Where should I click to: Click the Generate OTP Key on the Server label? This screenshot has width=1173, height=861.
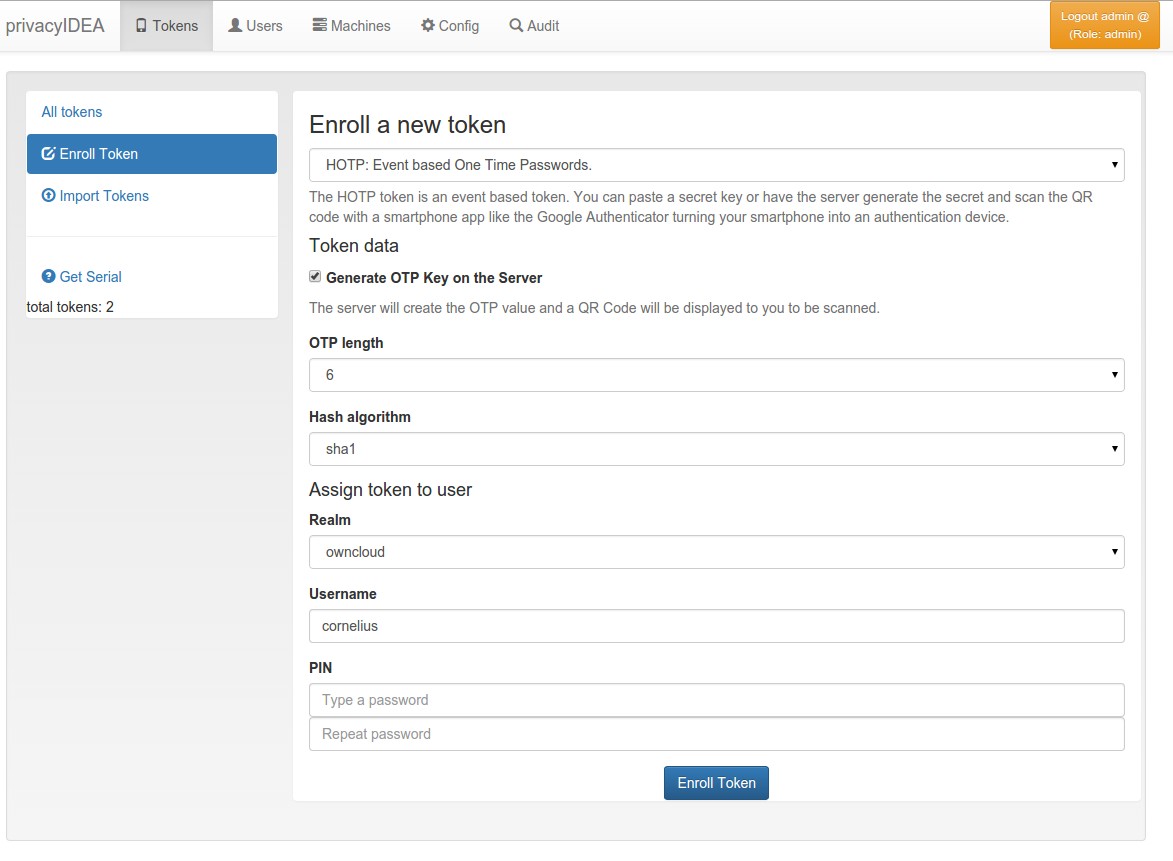[x=434, y=278]
